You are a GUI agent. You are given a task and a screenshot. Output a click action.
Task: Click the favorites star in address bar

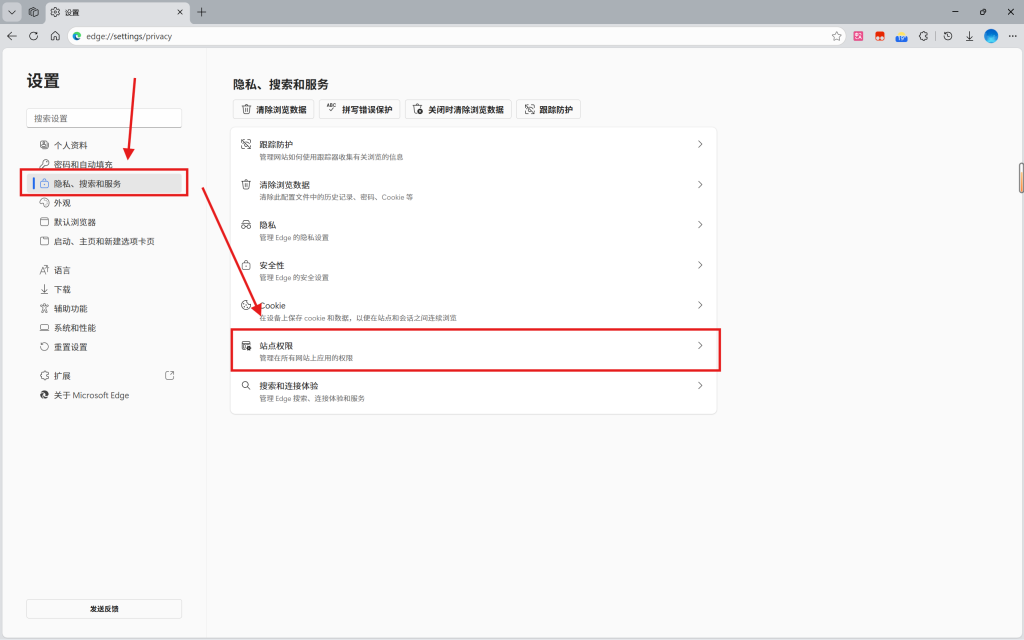[837, 36]
